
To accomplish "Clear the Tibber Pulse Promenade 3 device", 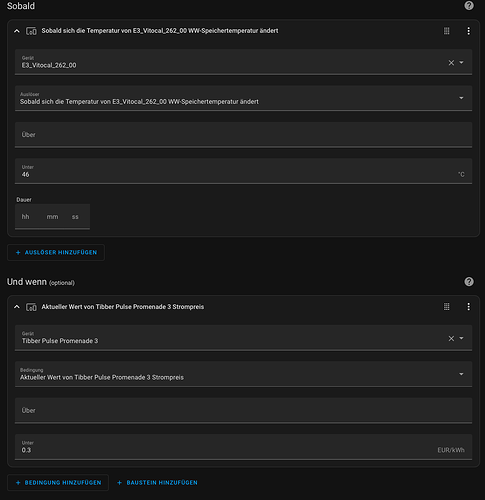I will pos(451,338).
